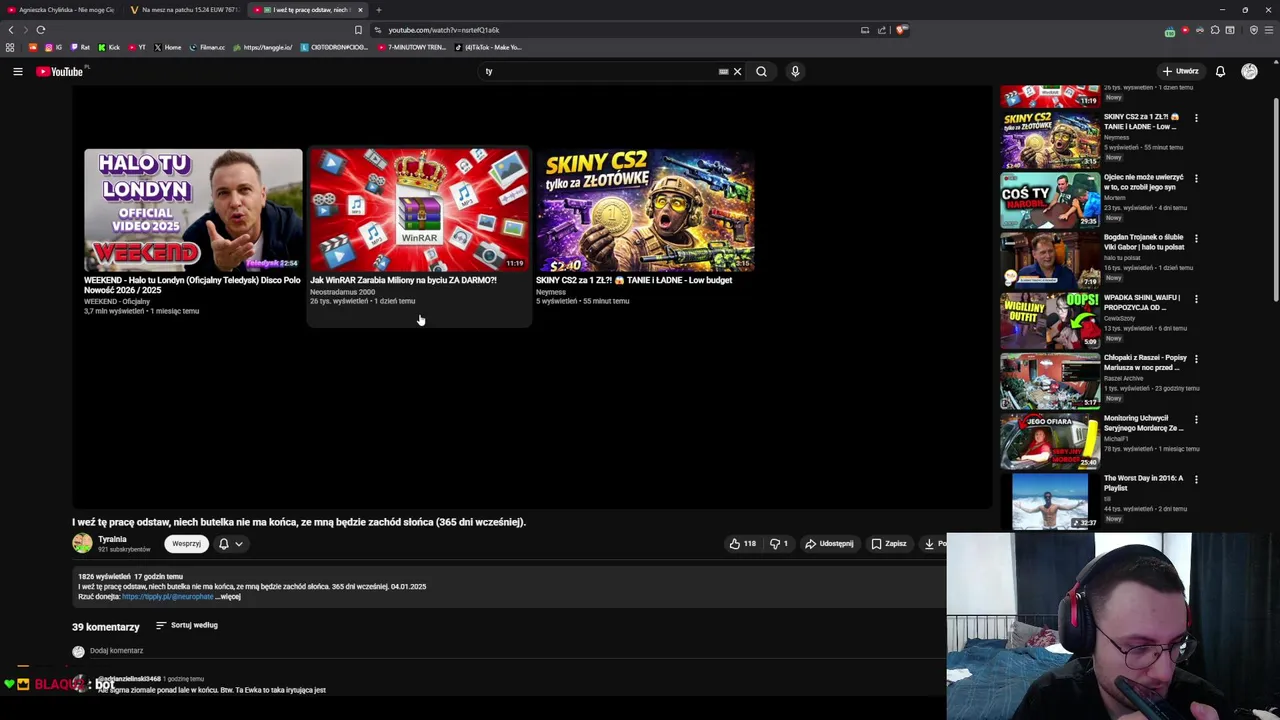Start voice search with microphone icon
This screenshot has height=720, width=1280.
[795, 71]
